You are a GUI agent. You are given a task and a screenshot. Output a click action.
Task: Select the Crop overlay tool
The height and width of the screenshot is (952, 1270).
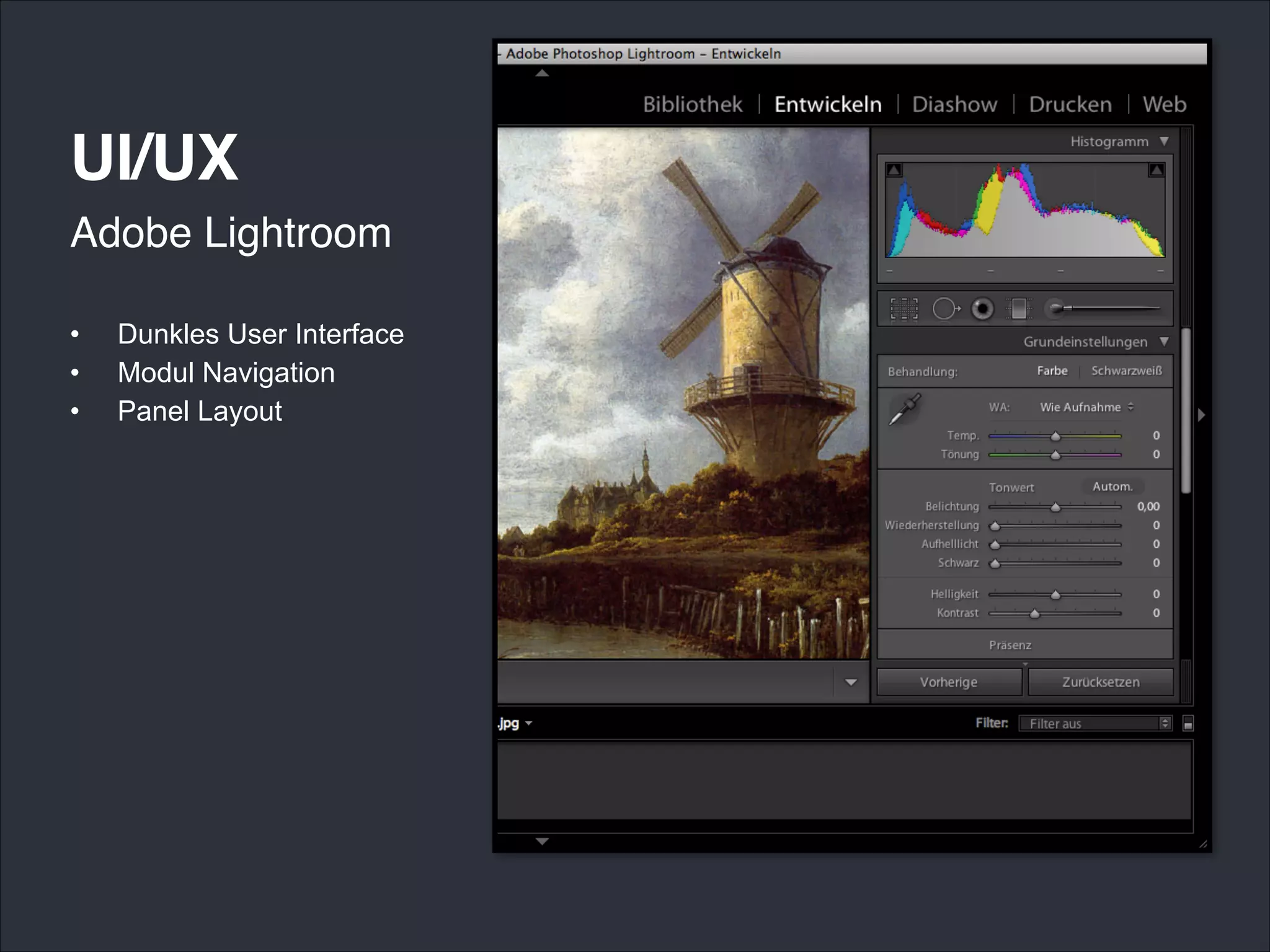pyautogui.click(x=904, y=308)
